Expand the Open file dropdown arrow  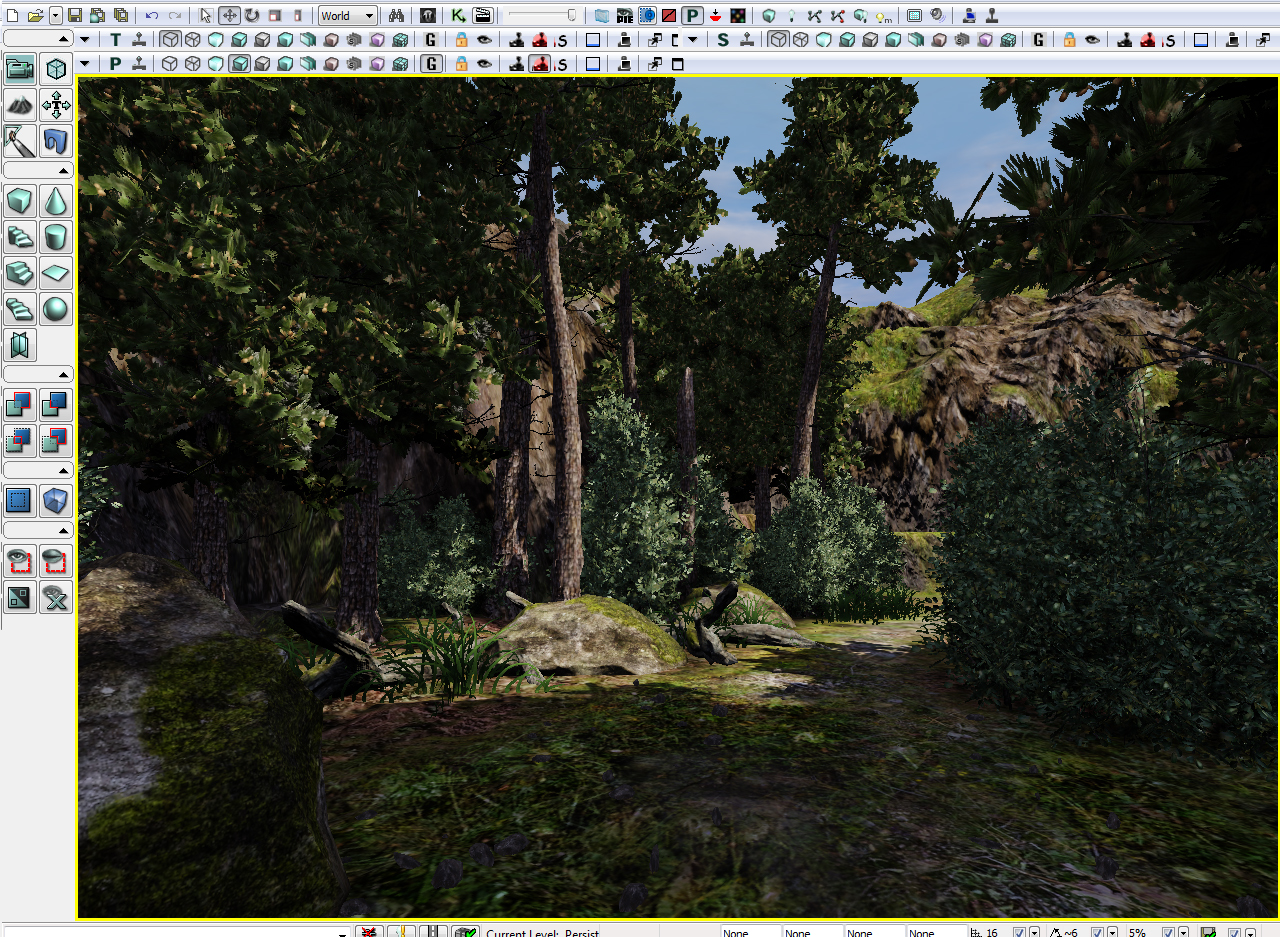pos(55,15)
